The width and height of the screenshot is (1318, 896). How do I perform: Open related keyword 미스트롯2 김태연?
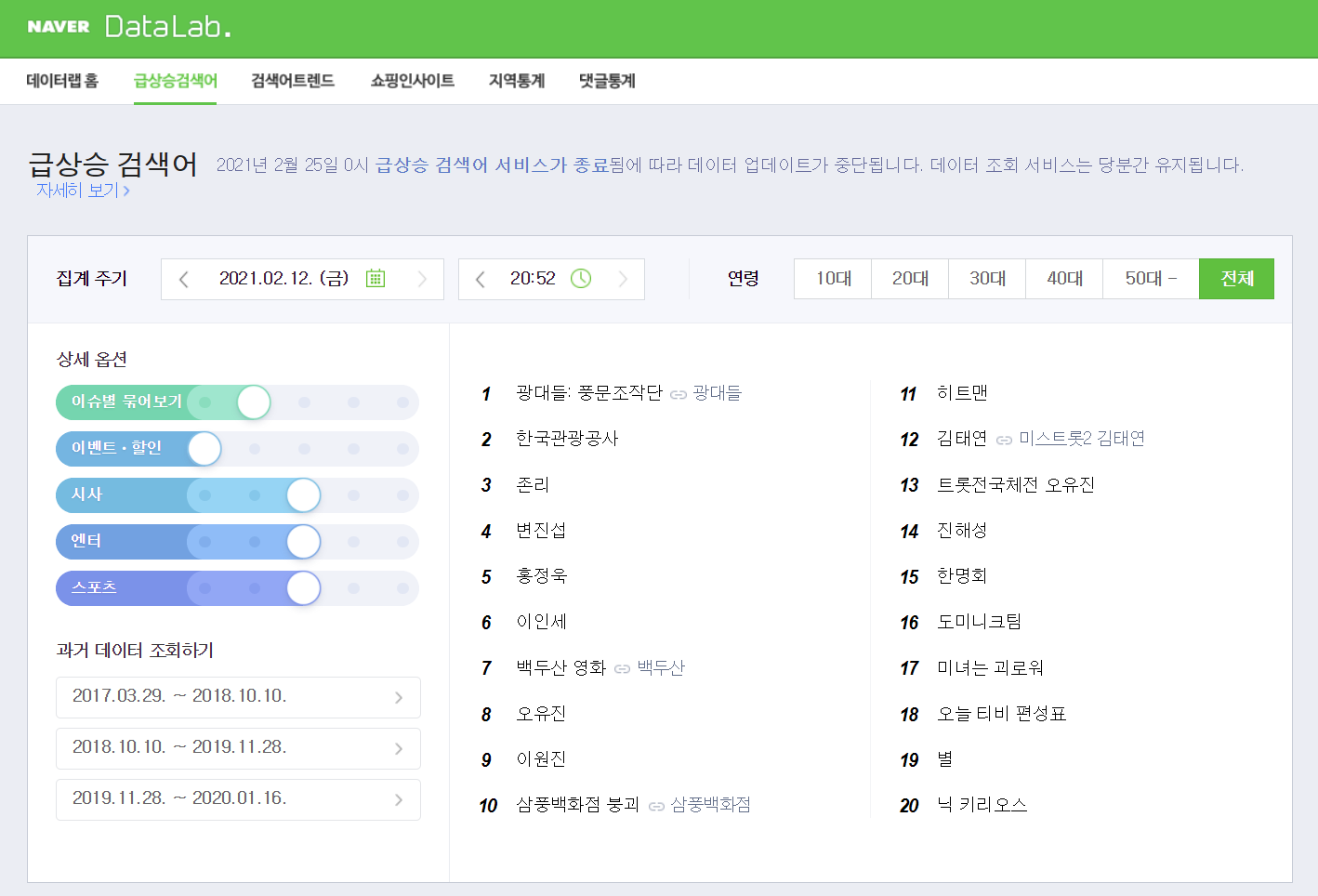(1082, 439)
